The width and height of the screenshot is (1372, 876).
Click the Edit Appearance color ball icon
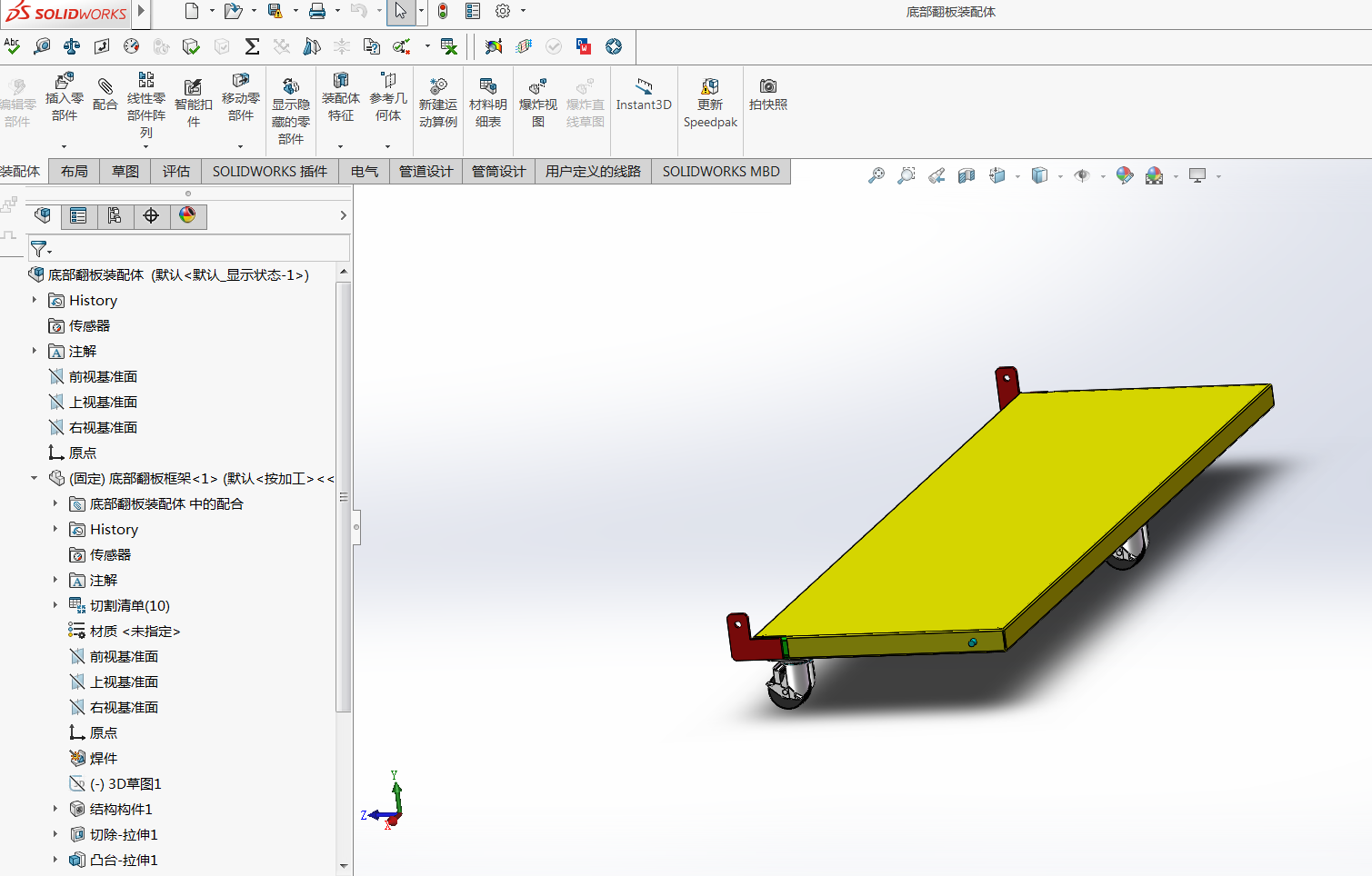tap(1125, 175)
